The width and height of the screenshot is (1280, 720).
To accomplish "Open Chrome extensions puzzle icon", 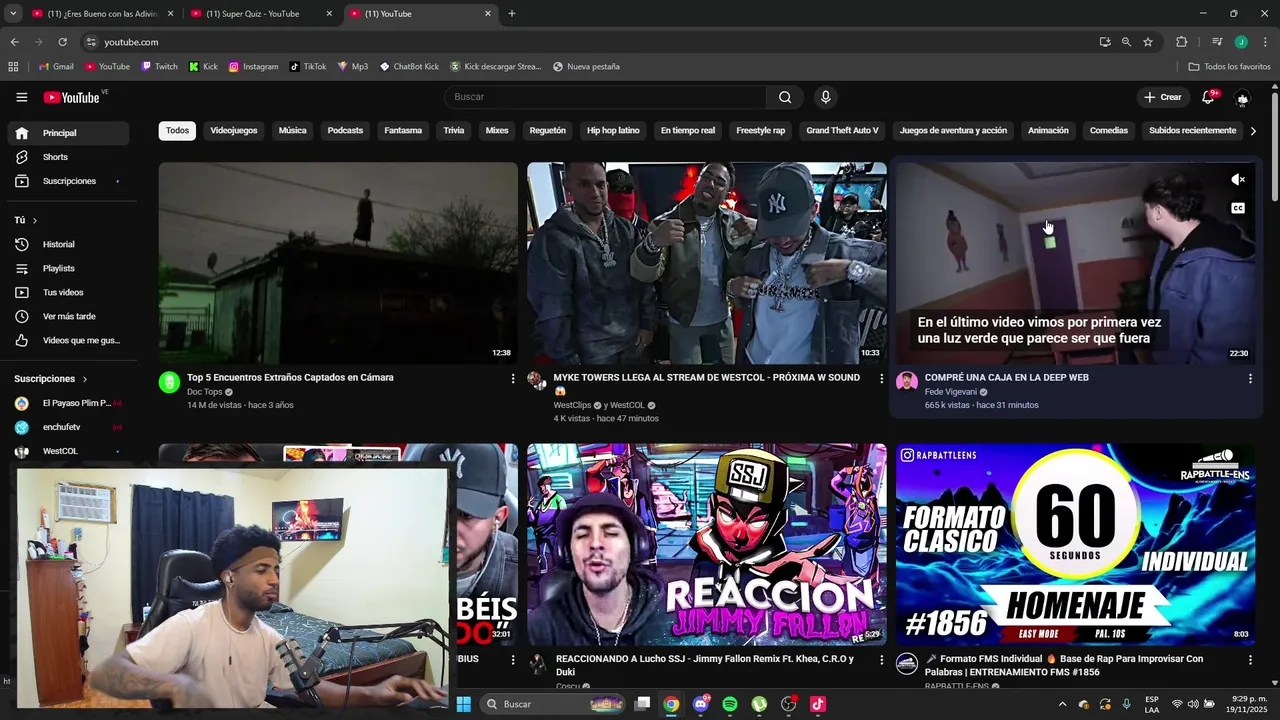I will point(1182,42).
